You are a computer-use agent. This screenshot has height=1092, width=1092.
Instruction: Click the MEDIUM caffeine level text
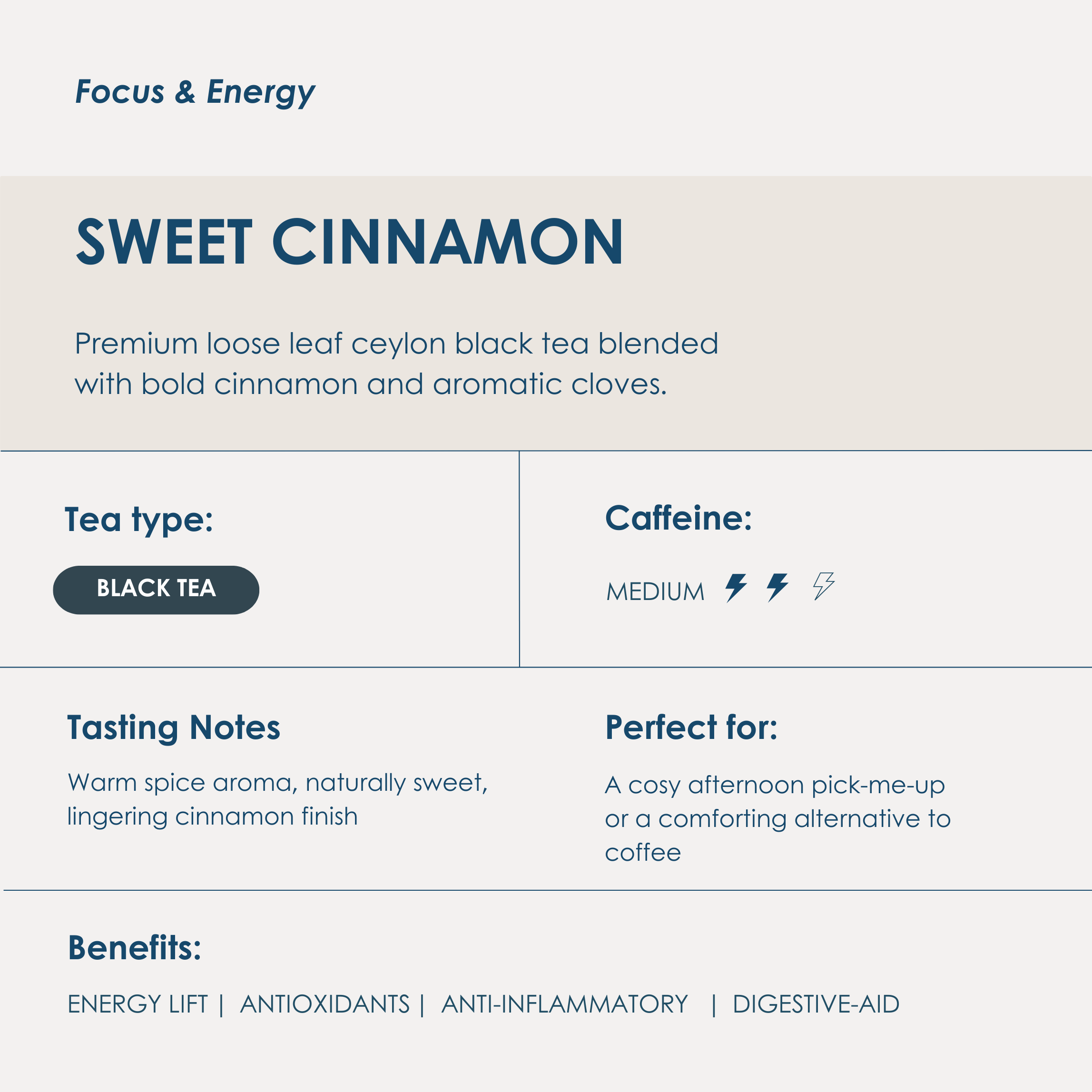[x=655, y=592]
